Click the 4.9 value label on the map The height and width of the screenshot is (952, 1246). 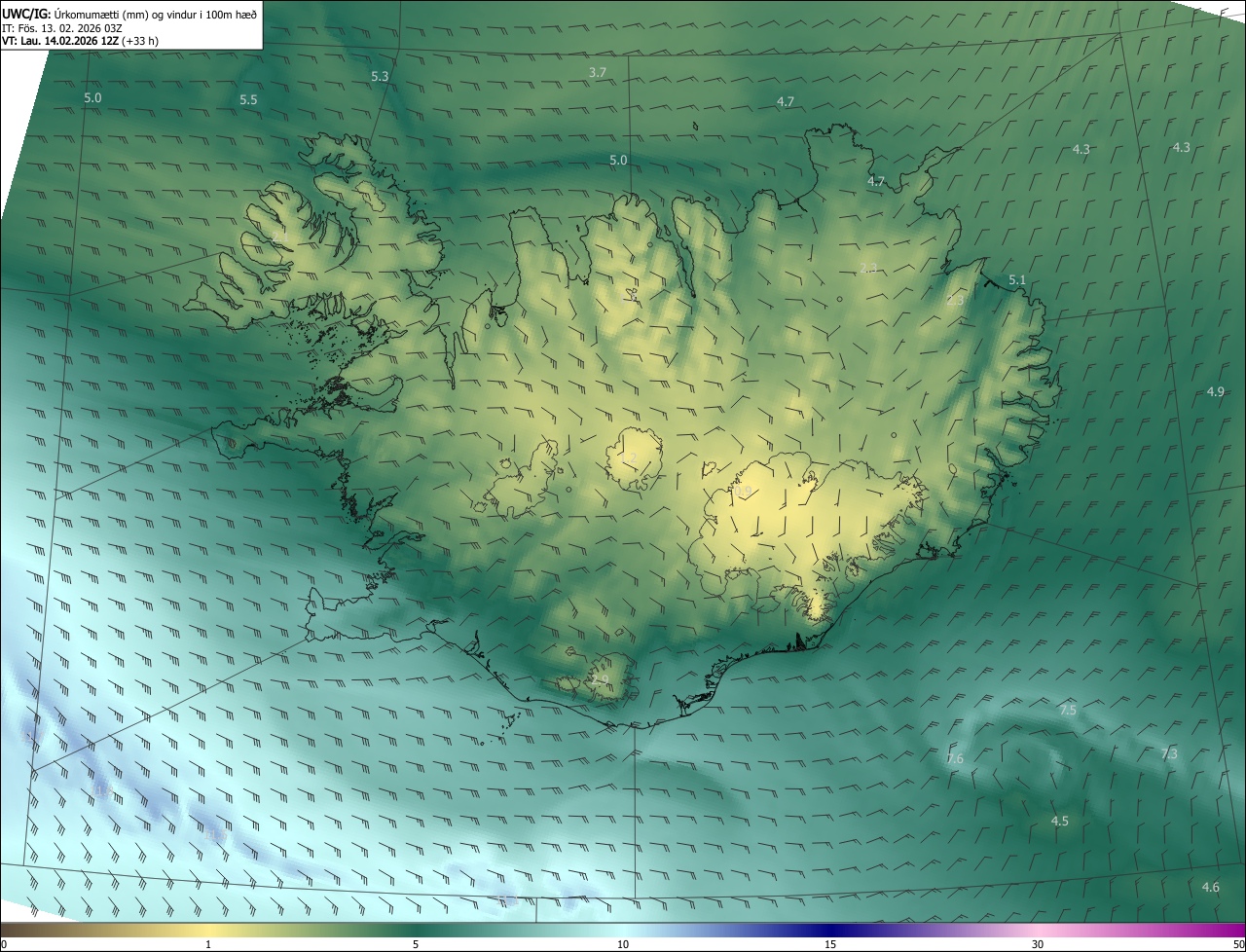[1216, 391]
